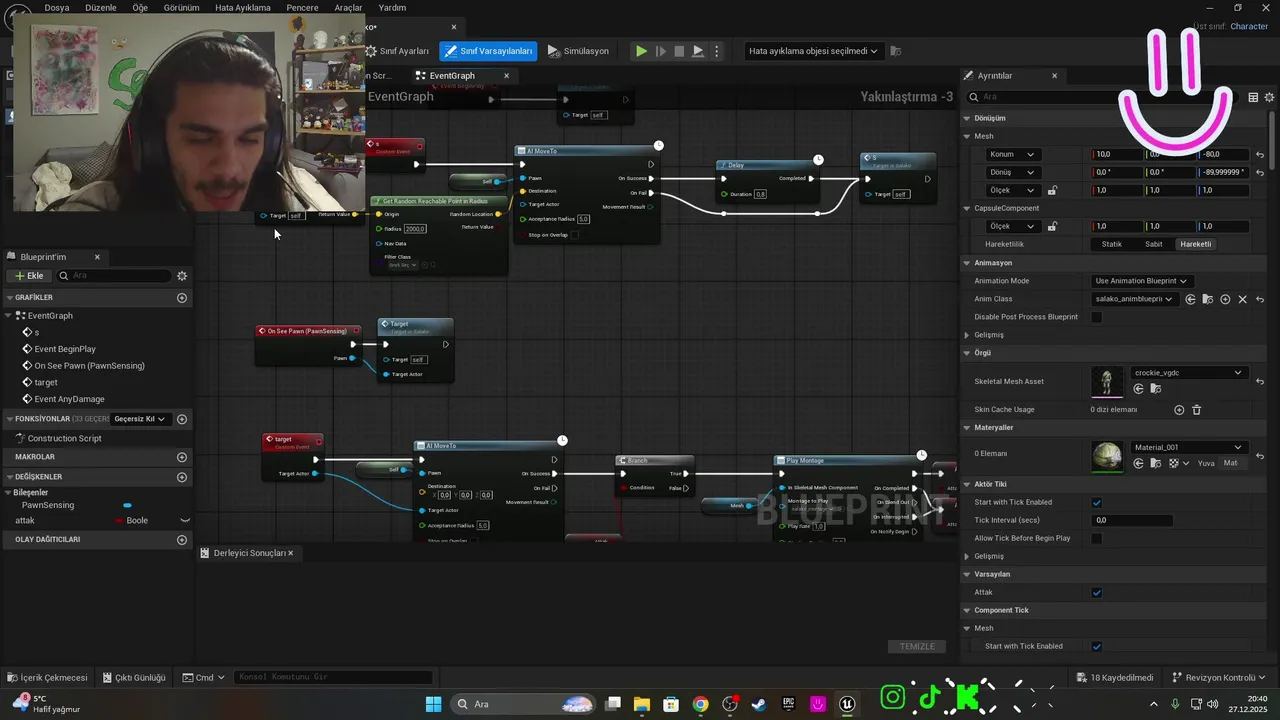This screenshot has height=720, width=1280.
Task: Set mobility to Sabit
Action: pyautogui.click(x=1154, y=244)
